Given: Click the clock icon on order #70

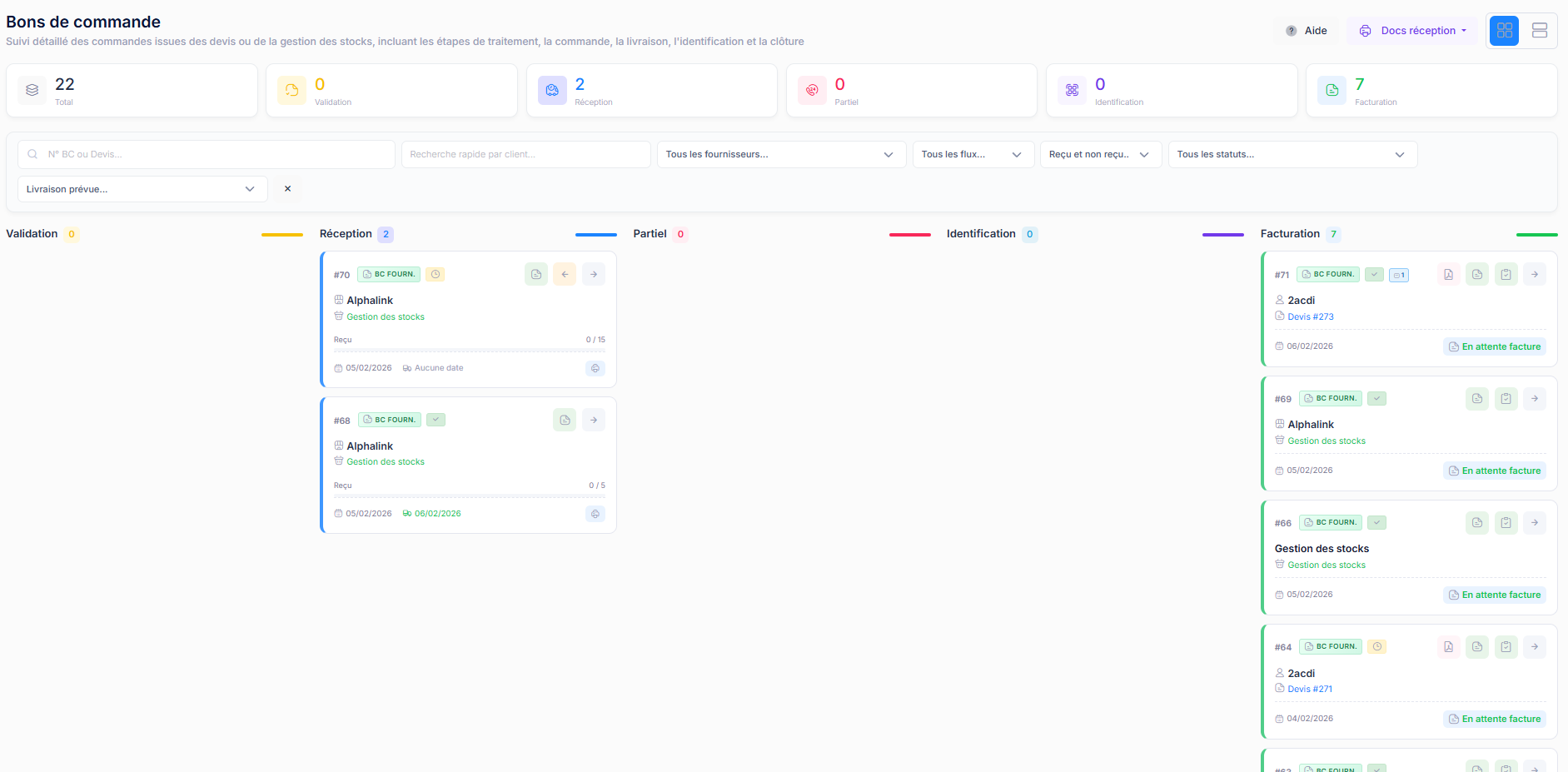Looking at the screenshot, I should (436, 274).
